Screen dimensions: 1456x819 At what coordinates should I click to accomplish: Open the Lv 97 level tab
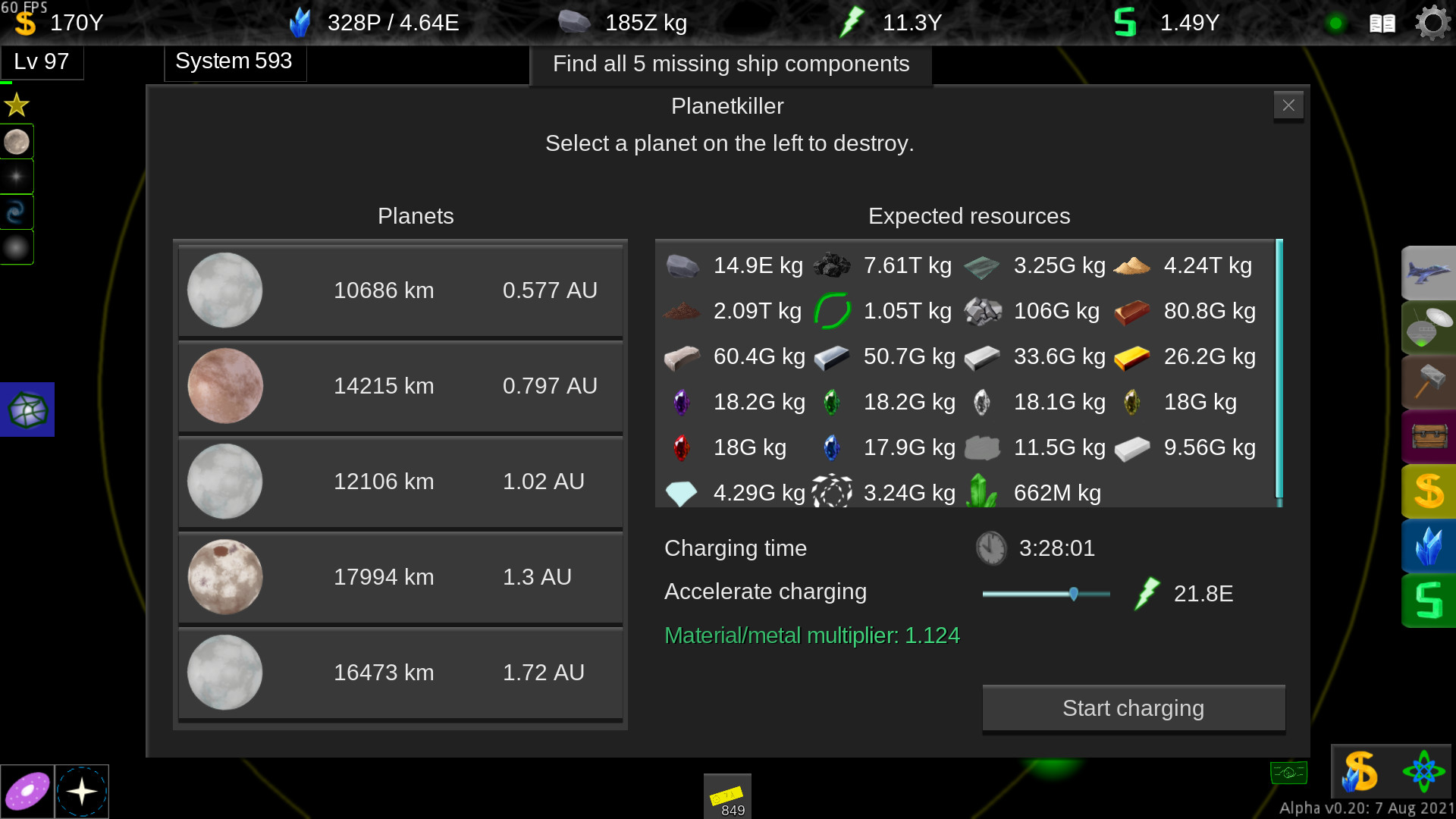pos(41,61)
